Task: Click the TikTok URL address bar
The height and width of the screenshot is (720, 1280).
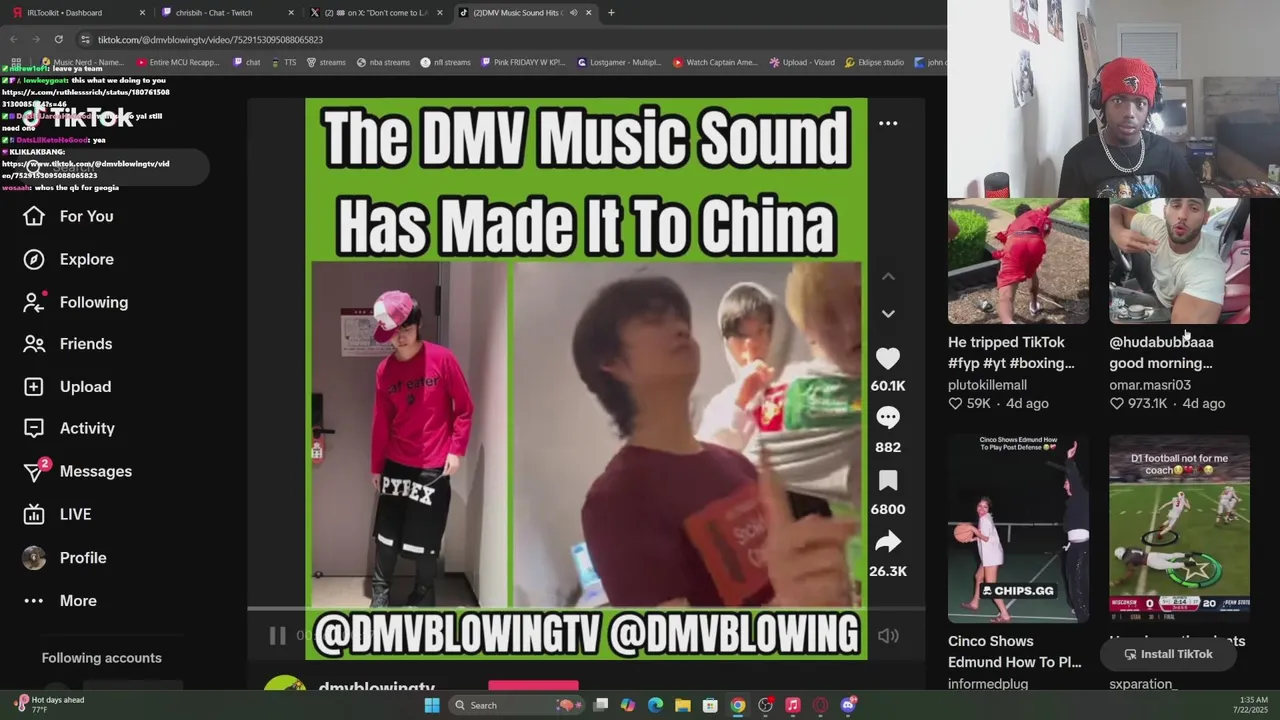Action: click(x=510, y=40)
